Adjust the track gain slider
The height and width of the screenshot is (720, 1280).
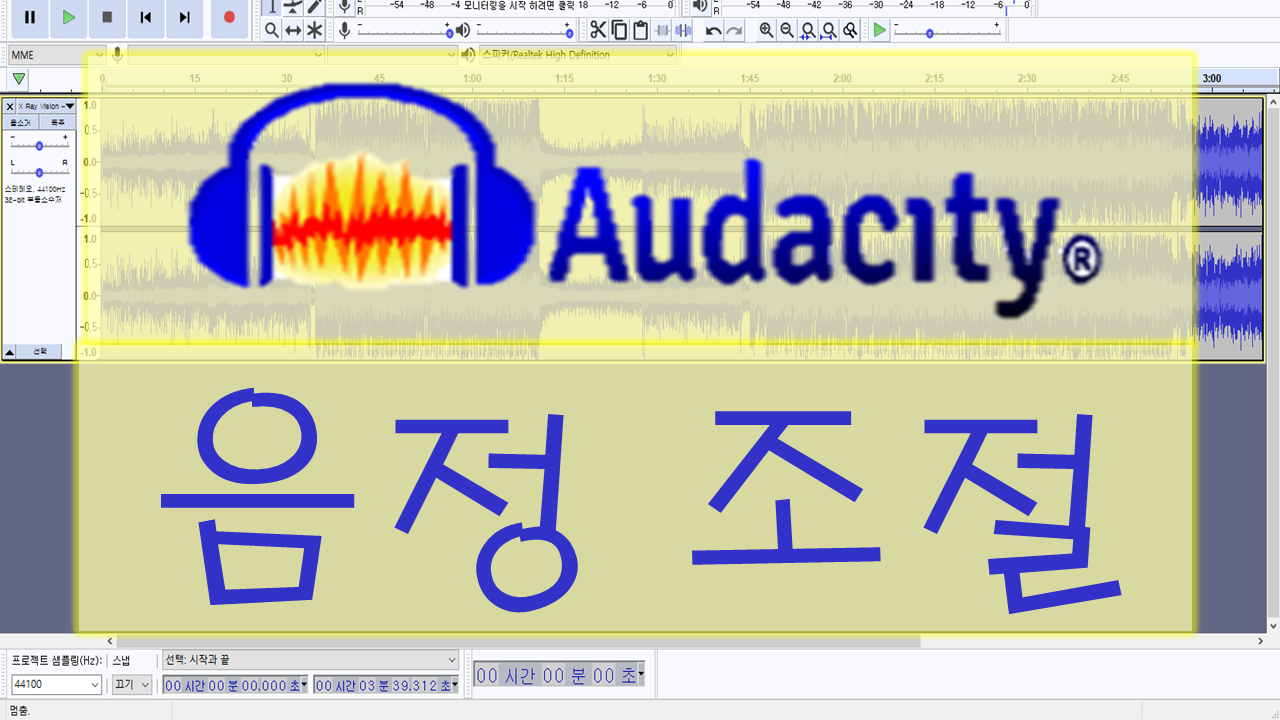click(x=39, y=145)
